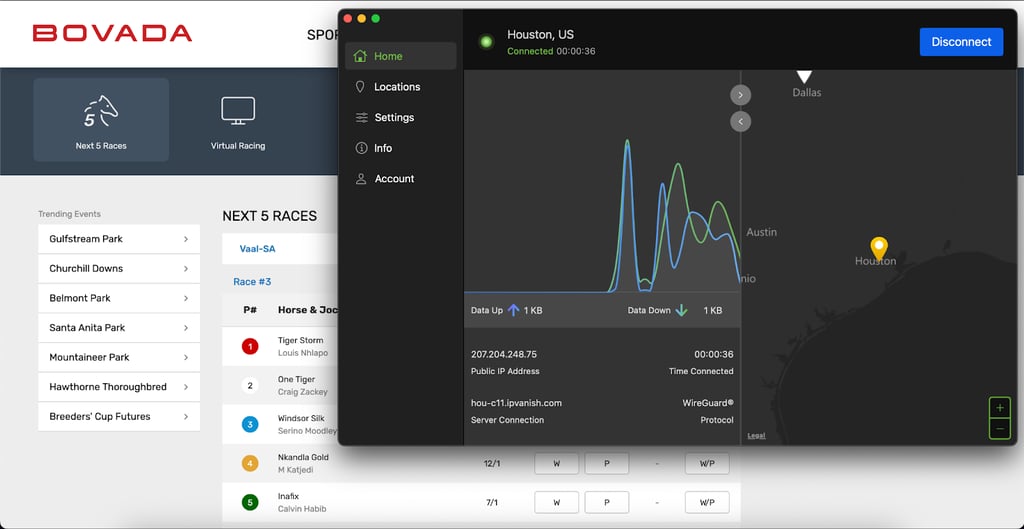
Task: Click the Data Down arrow icon
Action: (681, 310)
